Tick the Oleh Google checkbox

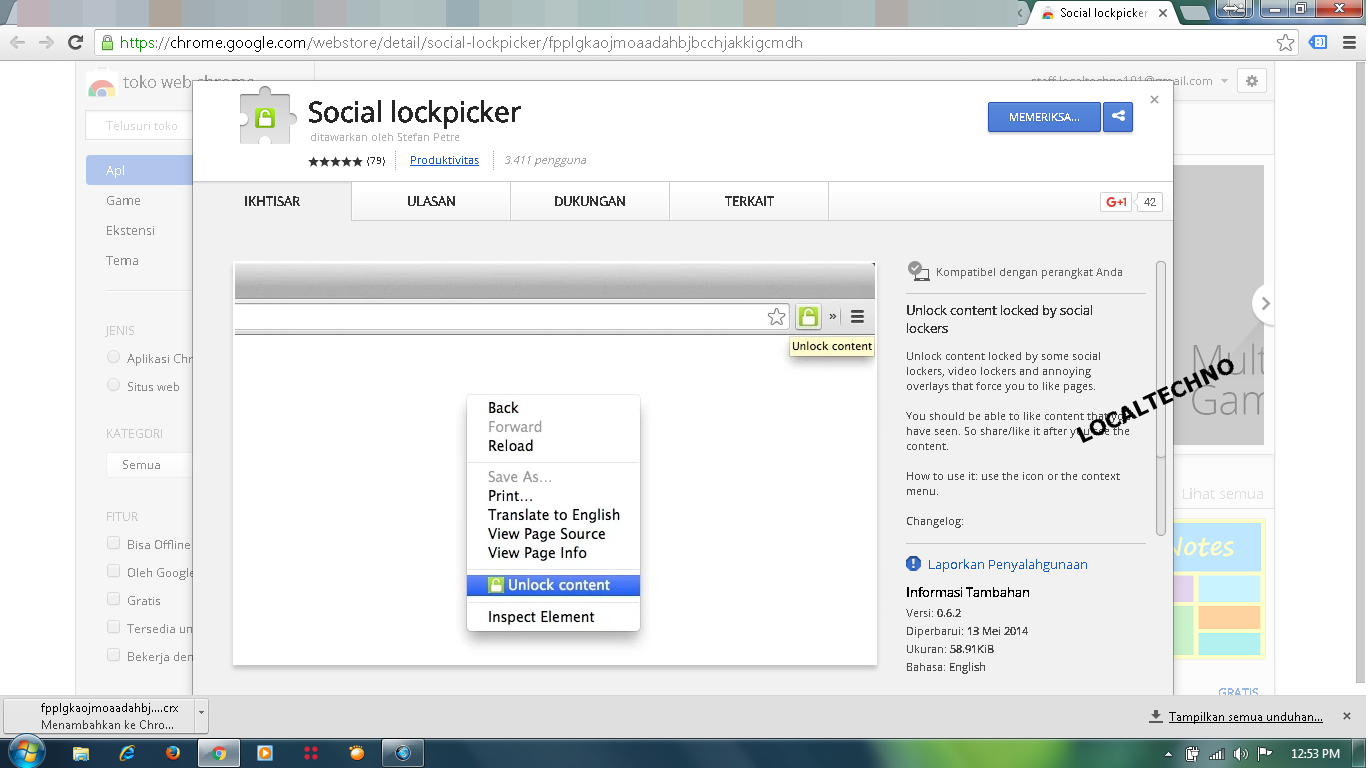114,572
